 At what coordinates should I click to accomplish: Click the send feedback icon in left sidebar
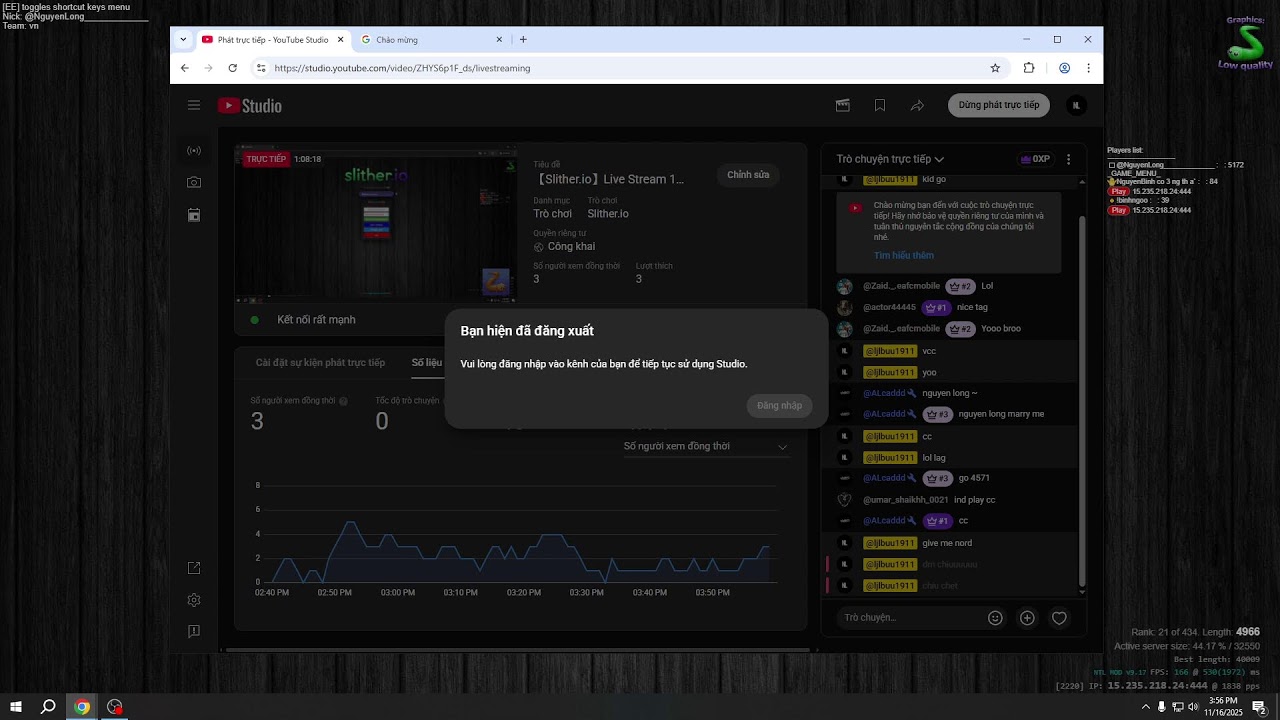coord(194,632)
